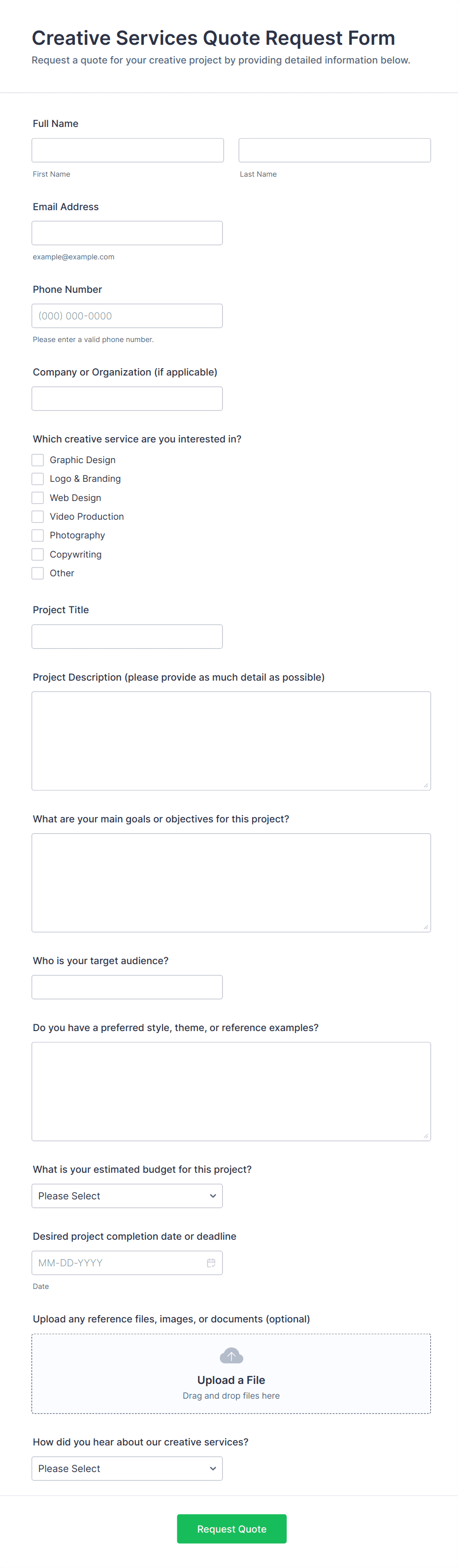Check the Other service checkbox

coord(38,573)
